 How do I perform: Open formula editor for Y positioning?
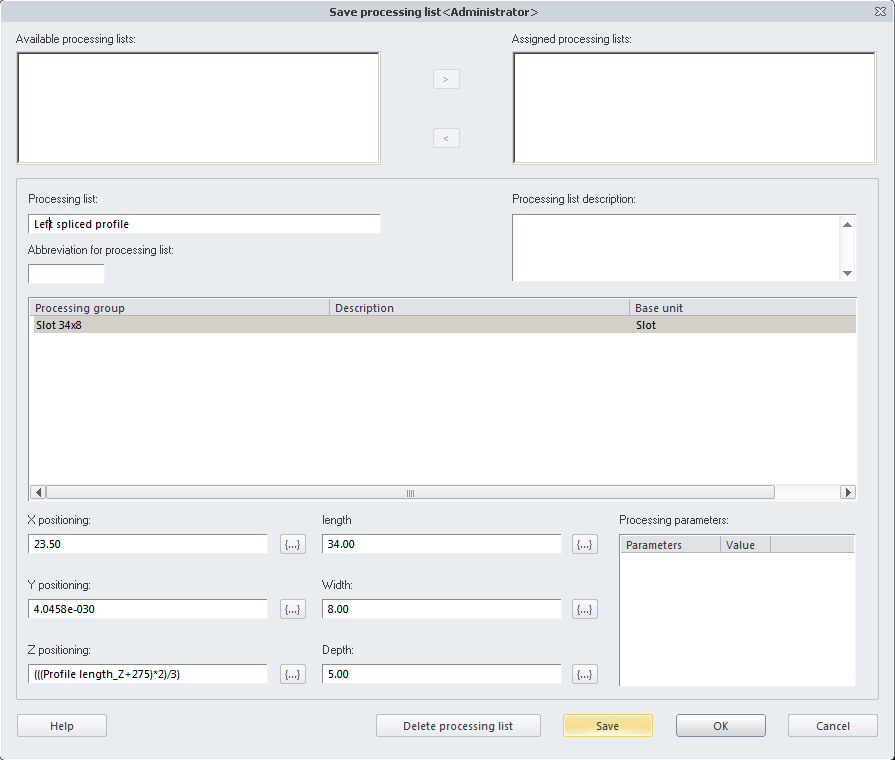[x=293, y=609]
